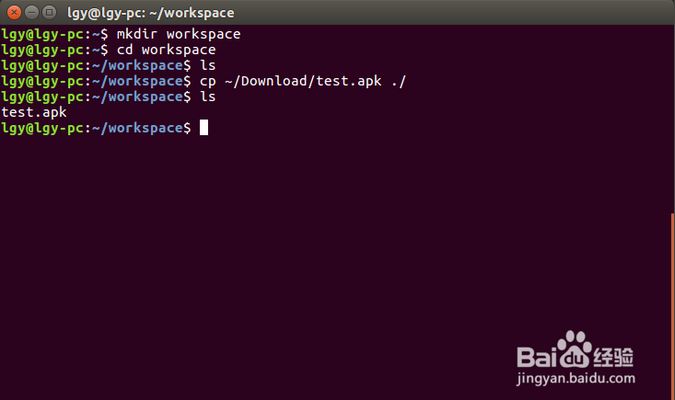Click the second 'ls' command

coord(207,96)
